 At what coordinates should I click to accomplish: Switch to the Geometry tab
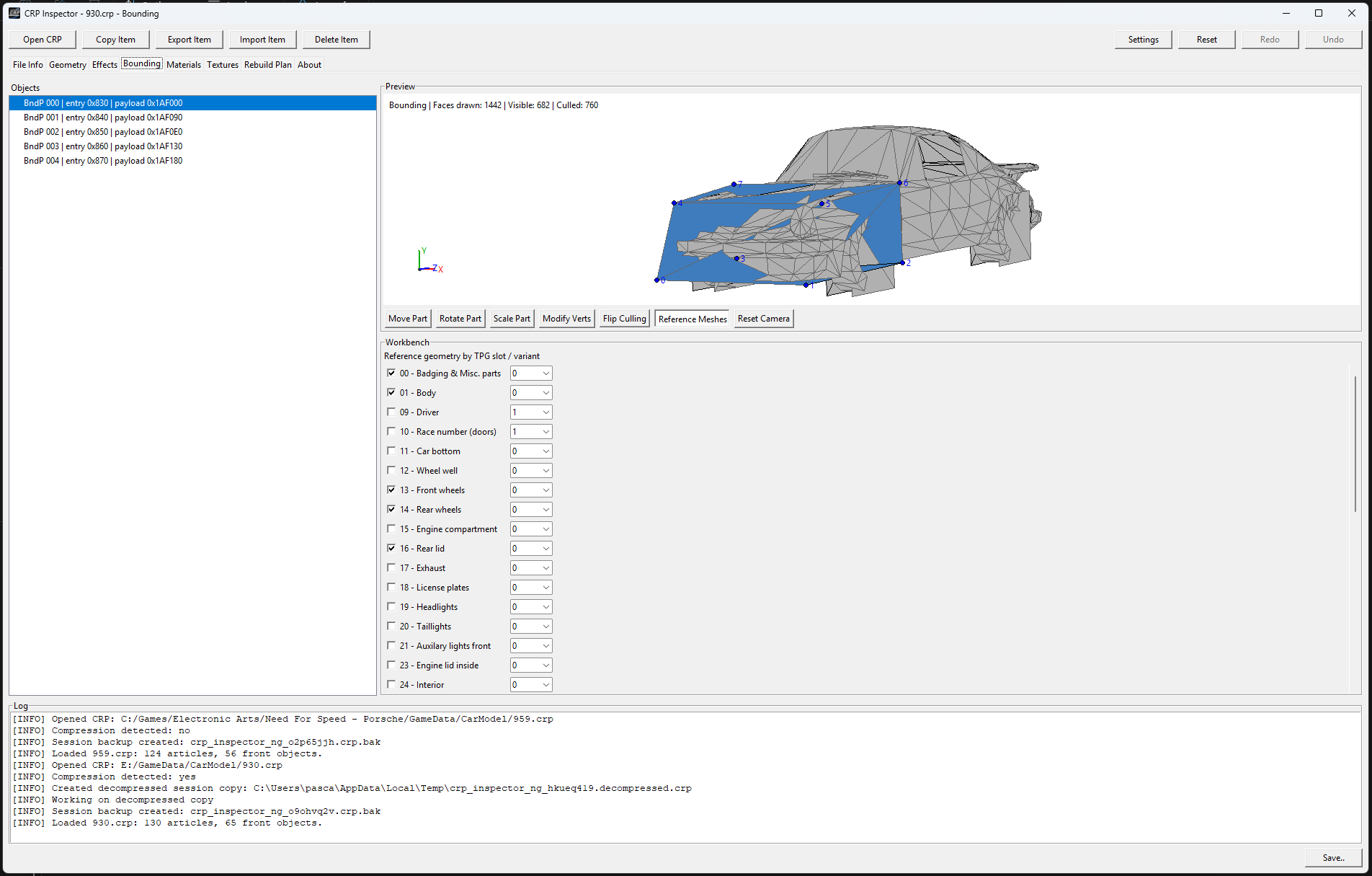click(67, 65)
